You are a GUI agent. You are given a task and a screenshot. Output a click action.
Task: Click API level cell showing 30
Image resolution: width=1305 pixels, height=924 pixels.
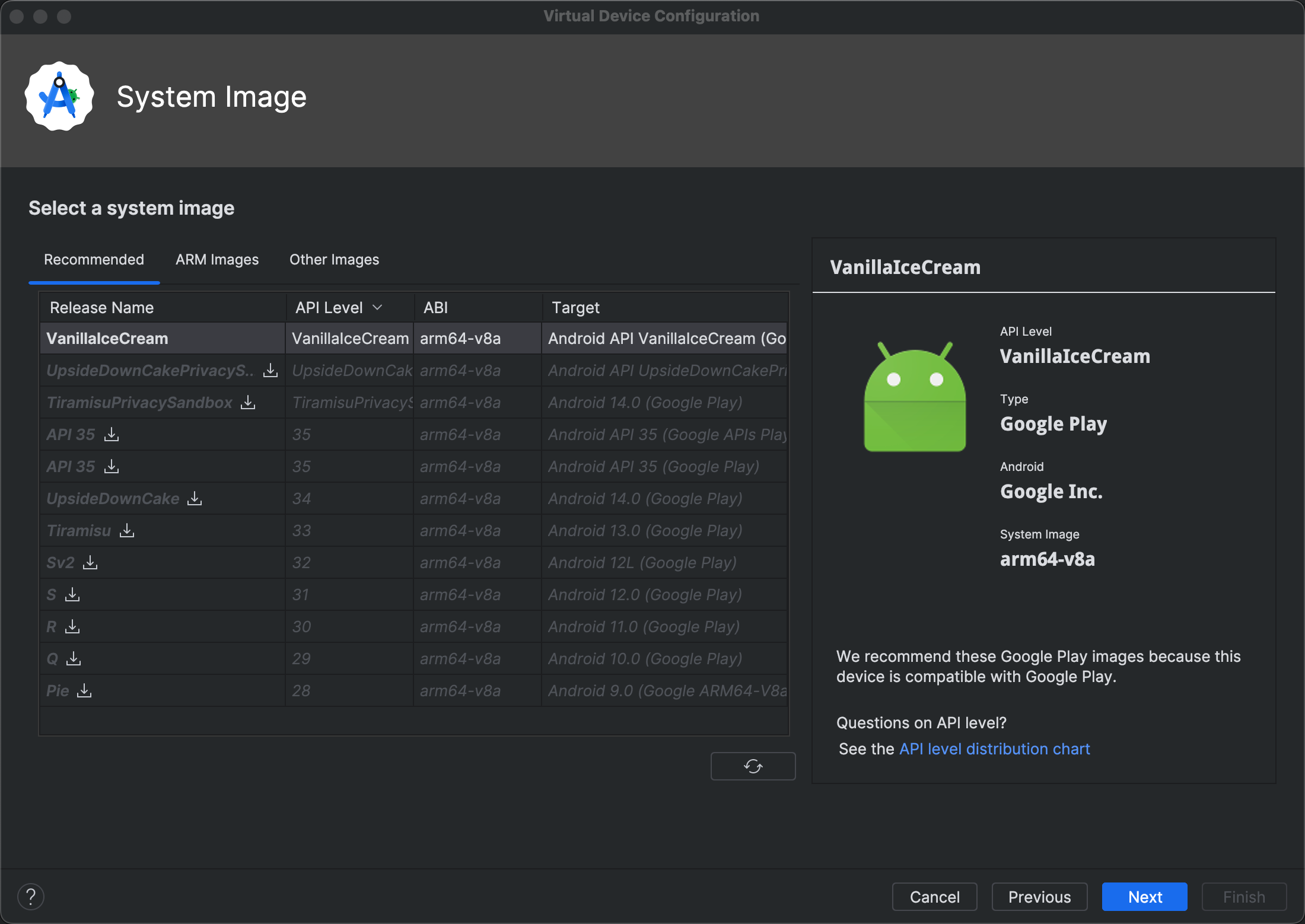tap(349, 626)
